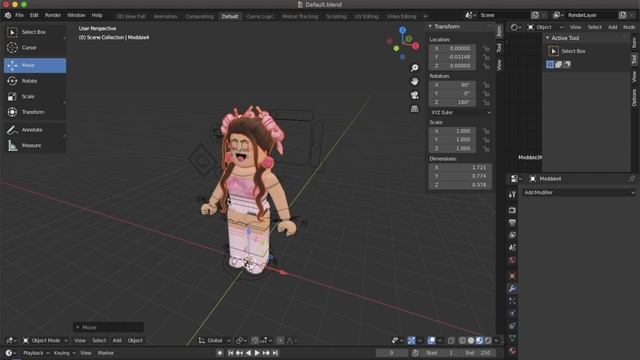Open the Object Mode dropdown

point(45,340)
